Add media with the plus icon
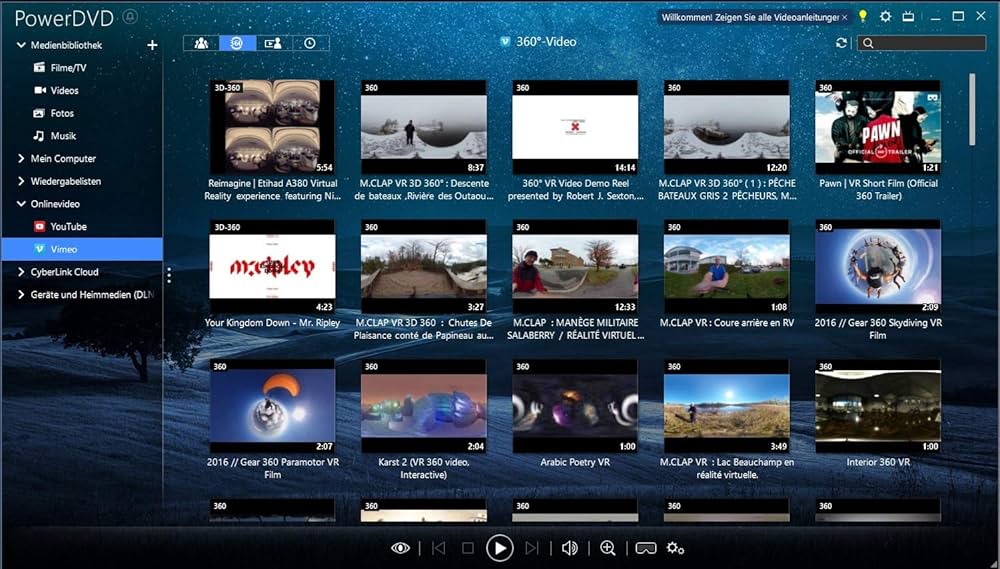Screen dimensions: 1000x569 [152, 45]
